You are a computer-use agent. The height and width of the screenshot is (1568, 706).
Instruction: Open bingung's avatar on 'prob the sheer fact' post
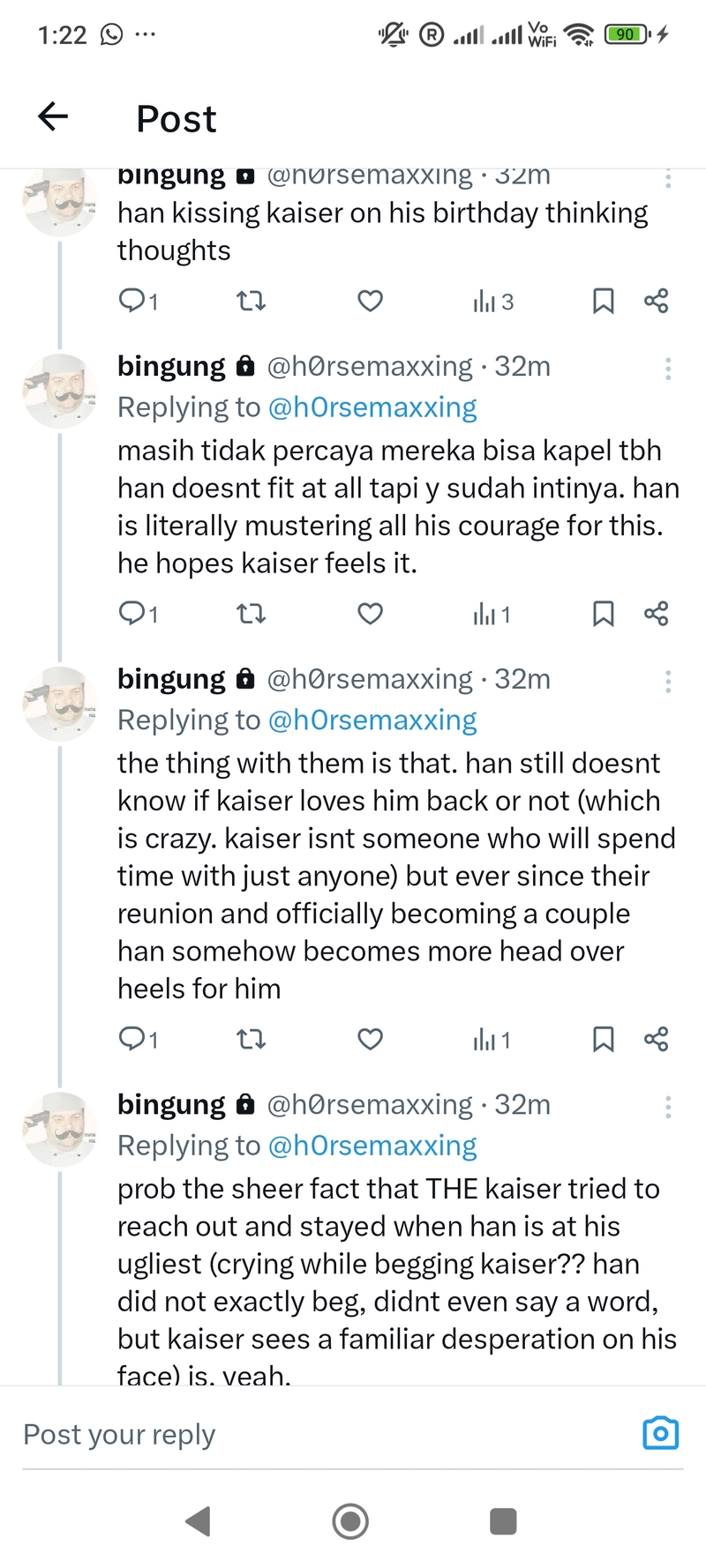59,1130
